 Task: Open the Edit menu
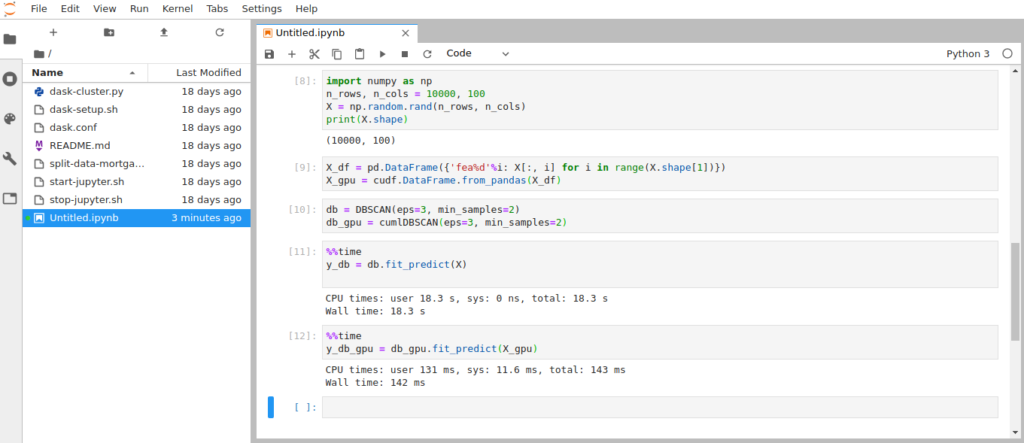click(70, 8)
